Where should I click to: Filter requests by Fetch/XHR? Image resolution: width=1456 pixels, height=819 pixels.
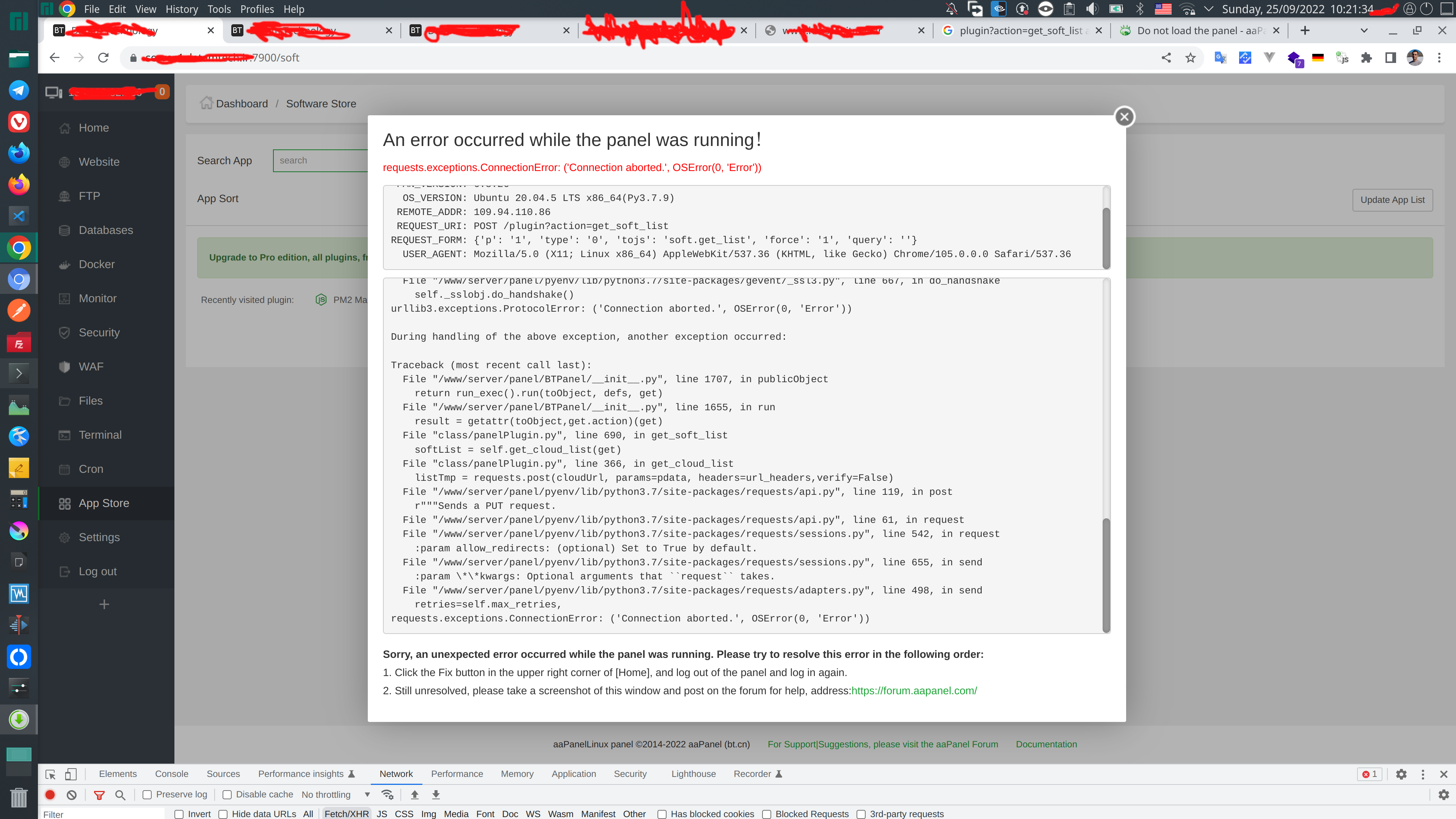pyautogui.click(x=347, y=814)
